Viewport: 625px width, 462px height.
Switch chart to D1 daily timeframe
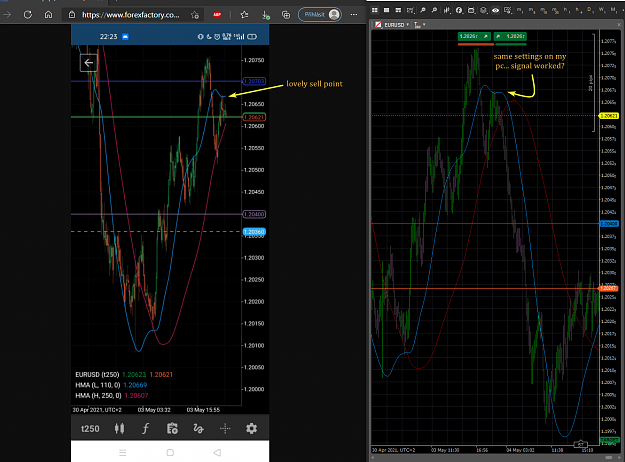point(591,10)
